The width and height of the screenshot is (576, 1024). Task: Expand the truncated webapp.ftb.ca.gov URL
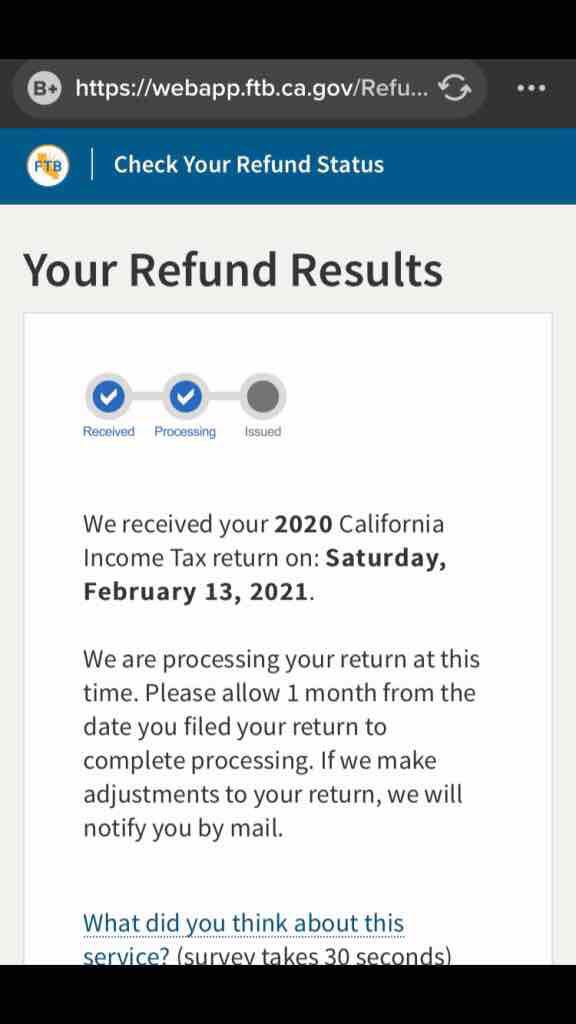tap(250, 88)
